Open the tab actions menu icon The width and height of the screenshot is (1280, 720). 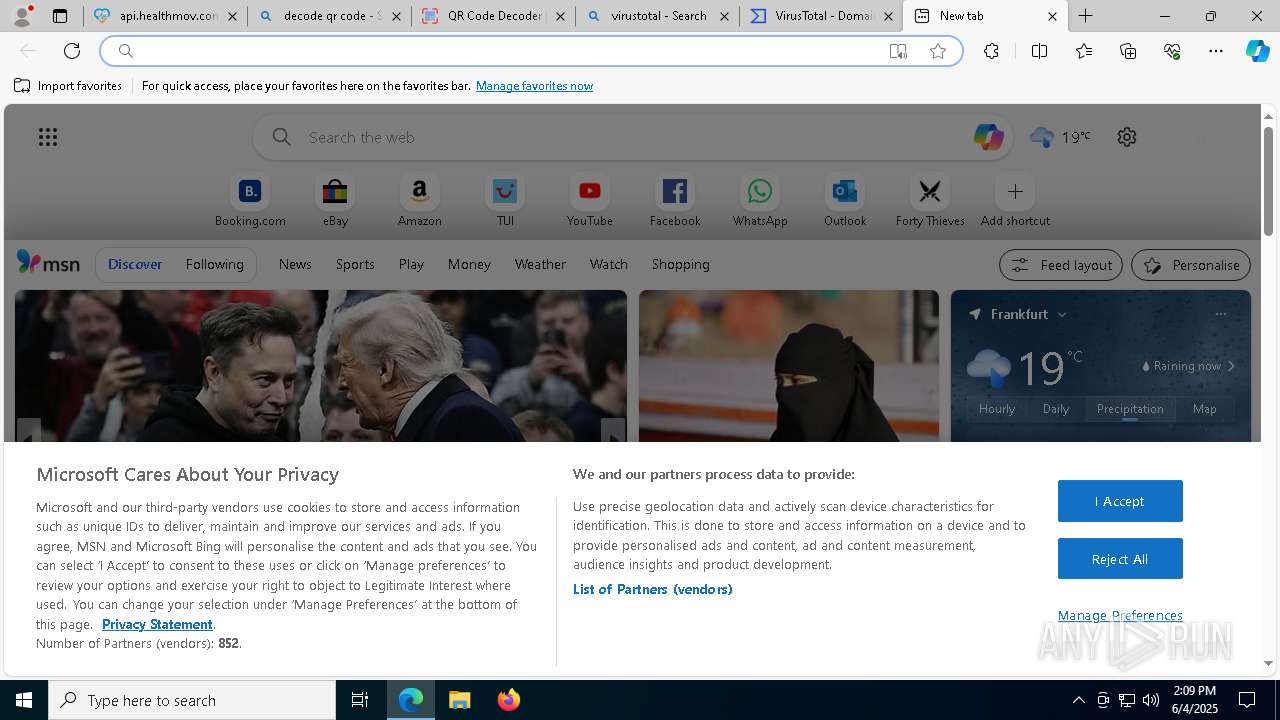60,16
